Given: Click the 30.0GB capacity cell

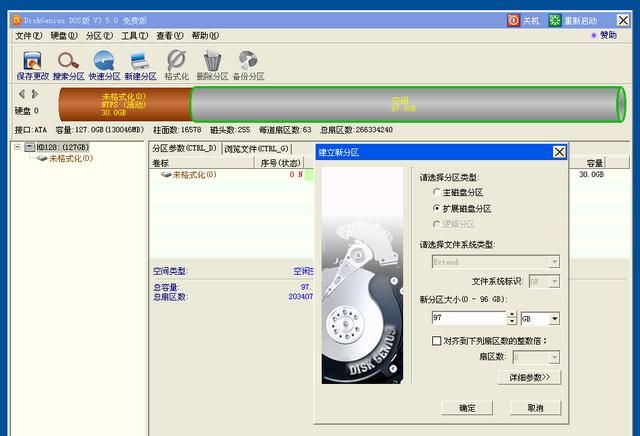Looking at the screenshot, I should click(591, 174).
